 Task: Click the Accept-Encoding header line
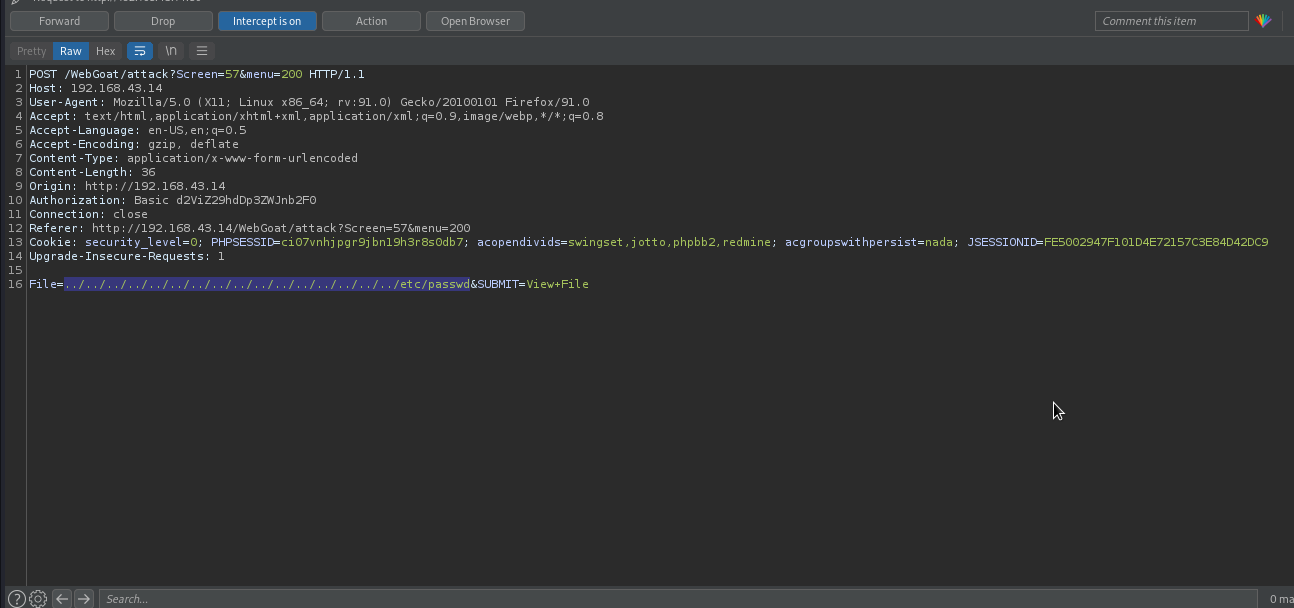coord(134,144)
